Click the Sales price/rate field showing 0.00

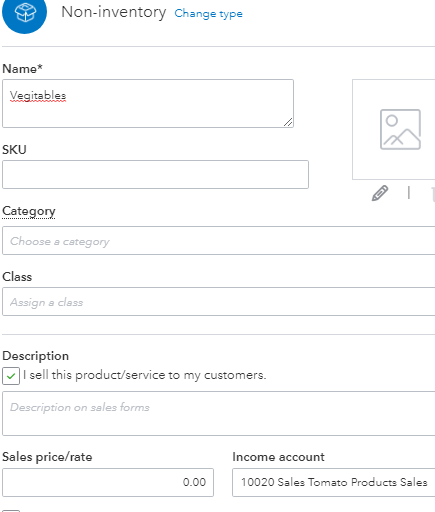(x=108, y=482)
